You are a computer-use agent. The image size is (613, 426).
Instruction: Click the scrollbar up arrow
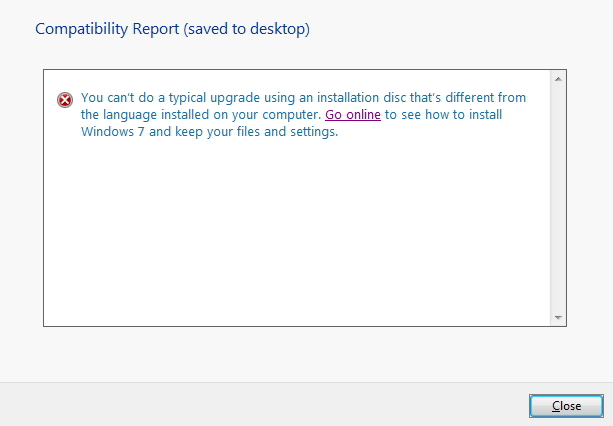558,77
